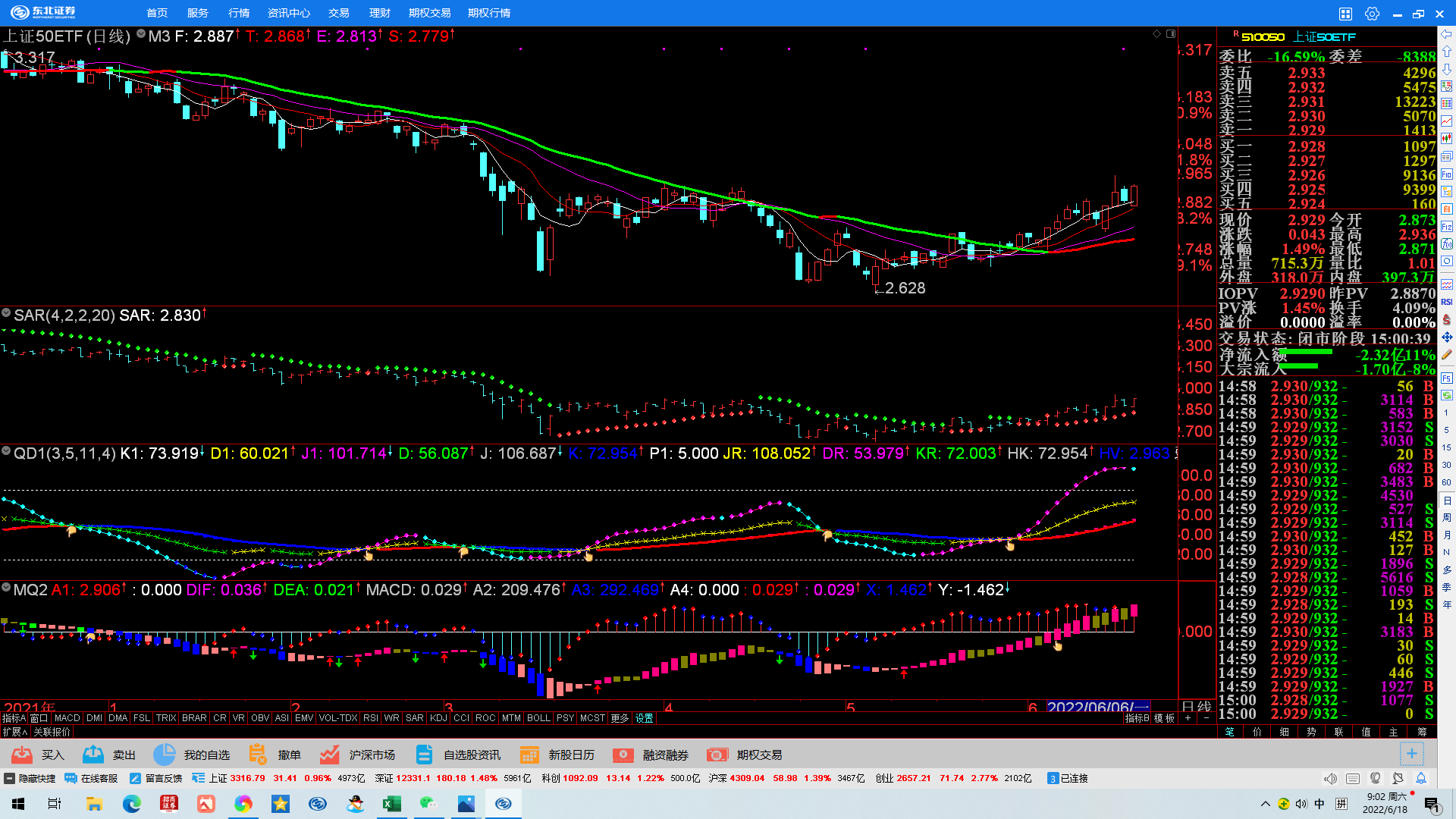Click the notification bell icon in status bar

(1421, 778)
